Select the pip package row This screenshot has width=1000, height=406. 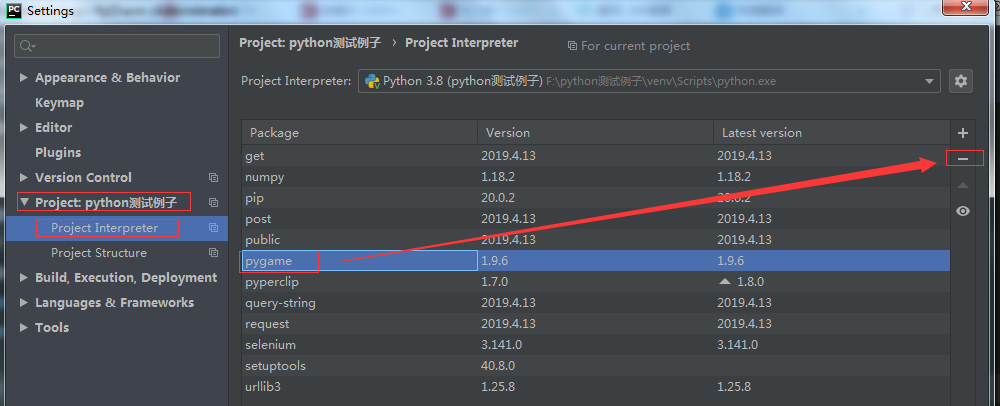point(596,198)
